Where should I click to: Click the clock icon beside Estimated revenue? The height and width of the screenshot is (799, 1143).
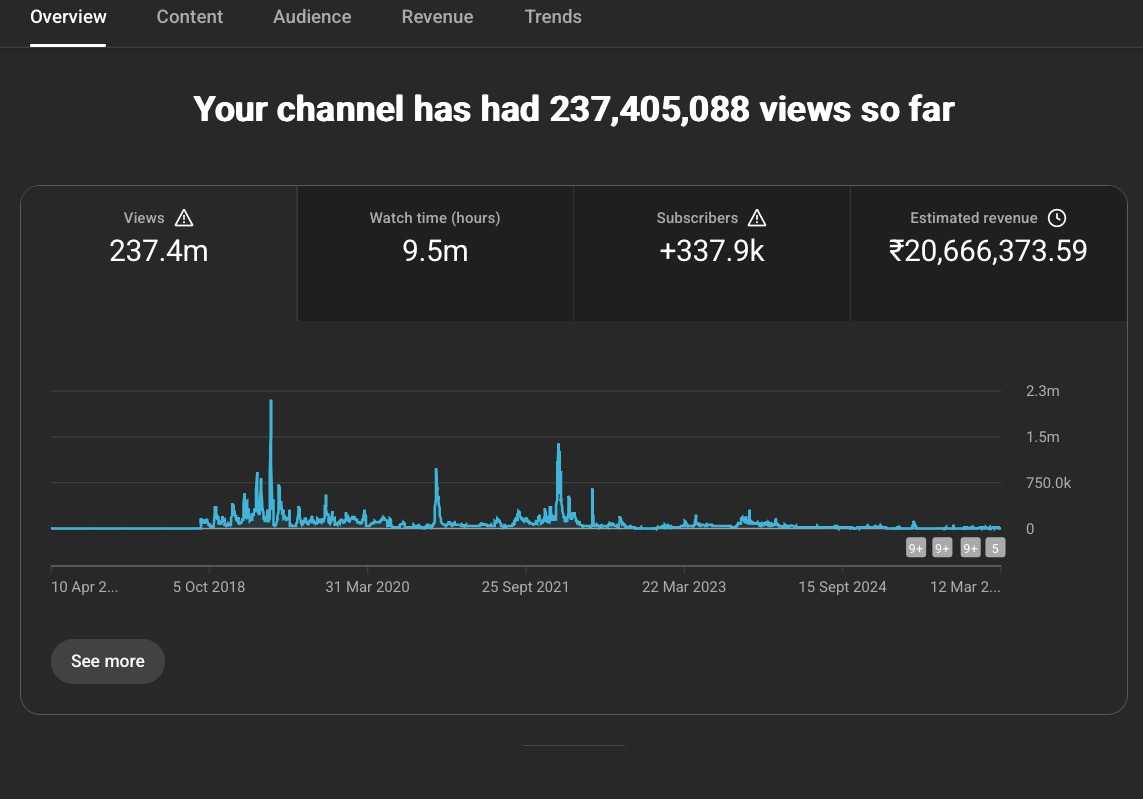tap(1057, 218)
